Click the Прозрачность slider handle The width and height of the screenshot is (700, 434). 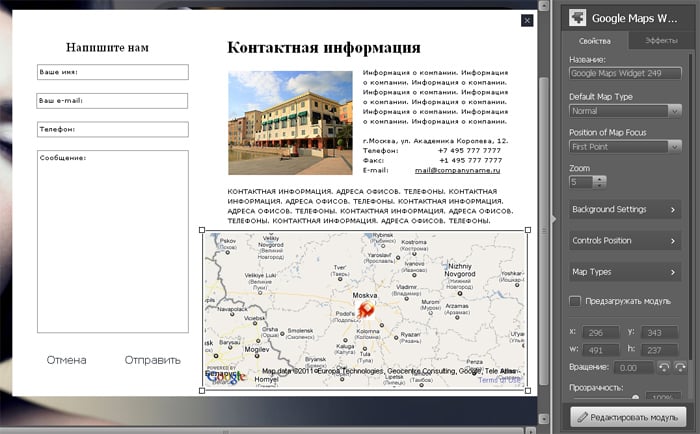point(634,399)
